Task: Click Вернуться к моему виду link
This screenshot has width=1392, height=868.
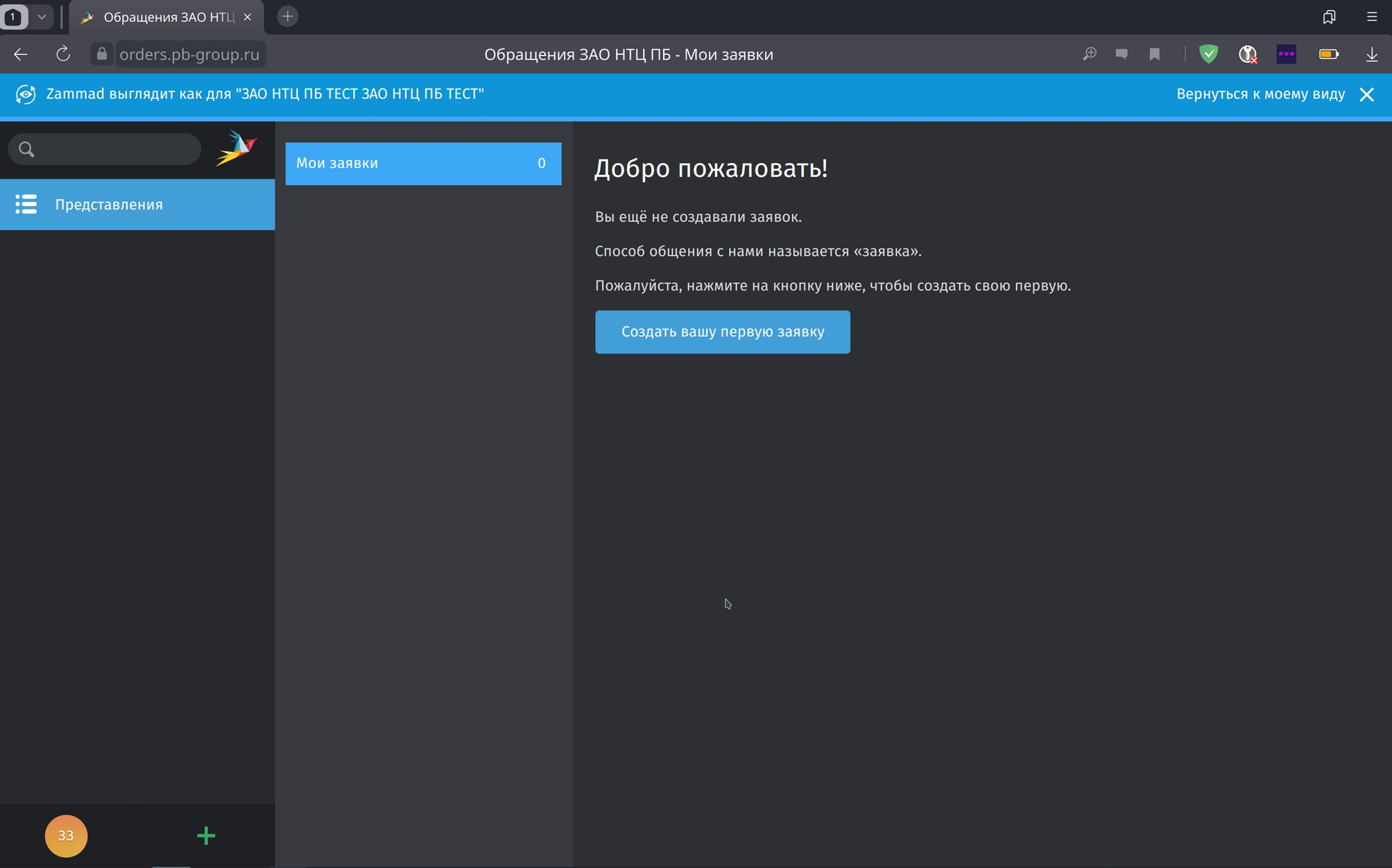Action: 1260,94
